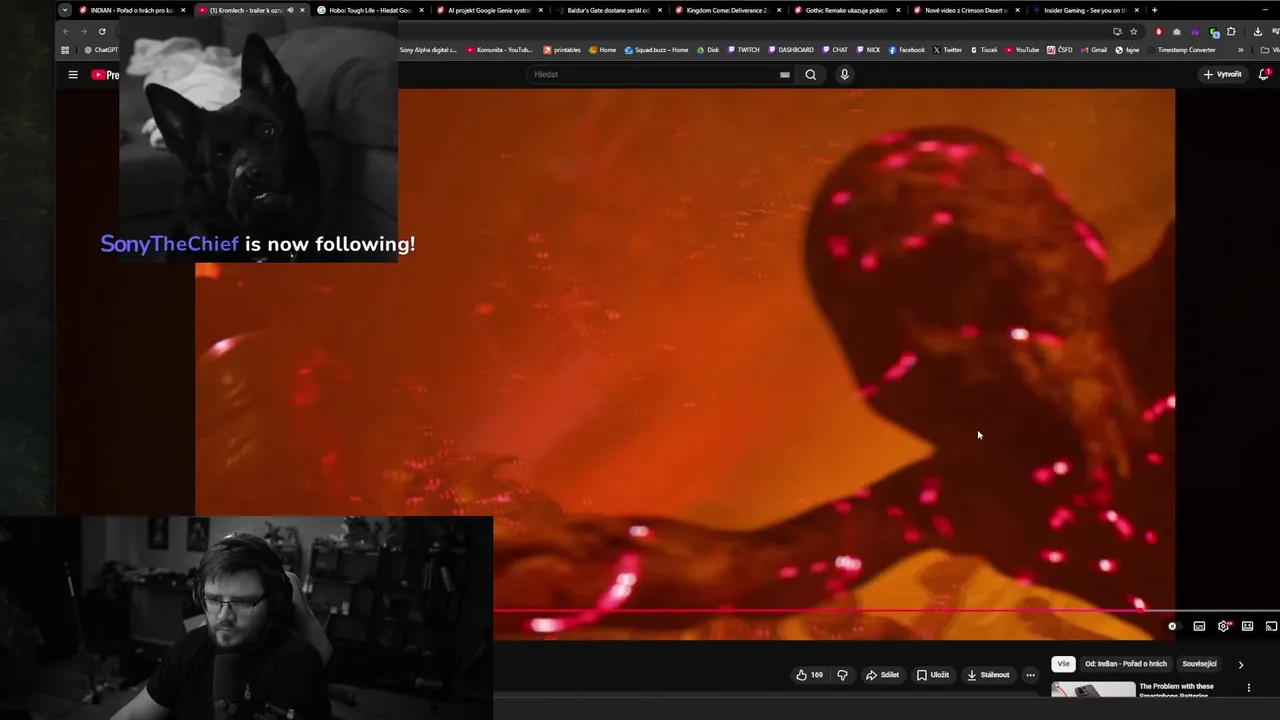Open the Squad.buzz – Home bookmark

pos(656,50)
